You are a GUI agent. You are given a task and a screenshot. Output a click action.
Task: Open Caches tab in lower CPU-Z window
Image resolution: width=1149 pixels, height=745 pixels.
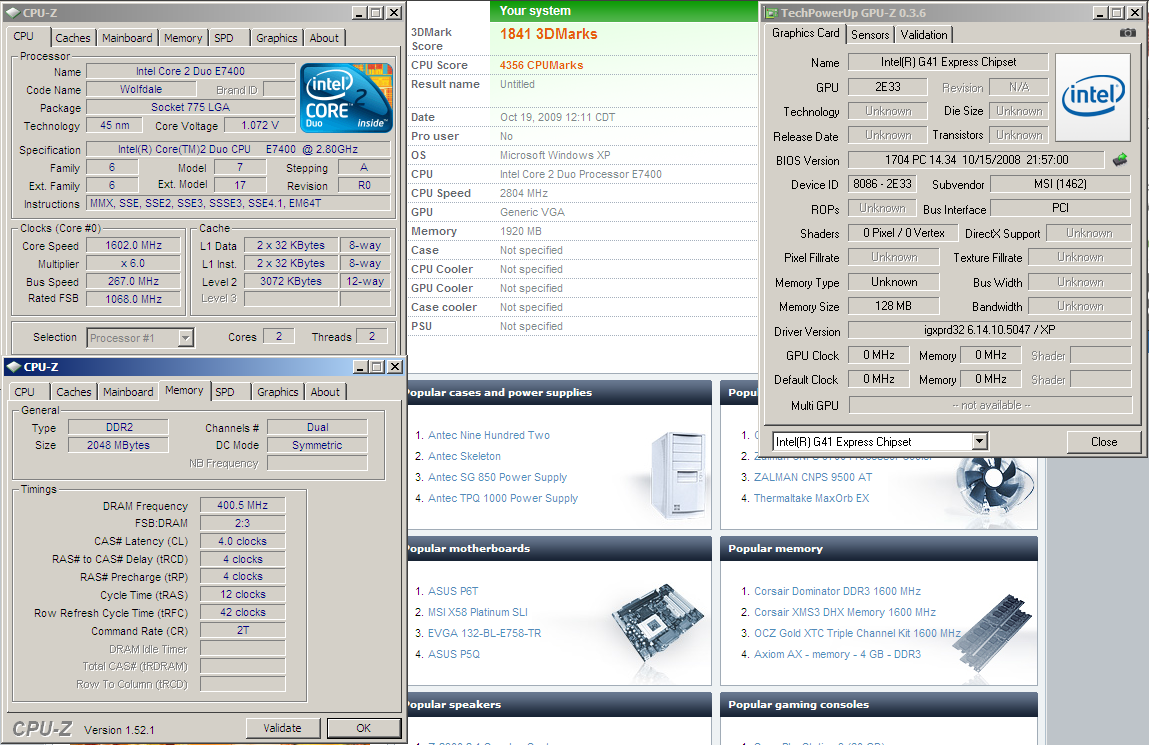tap(74, 392)
